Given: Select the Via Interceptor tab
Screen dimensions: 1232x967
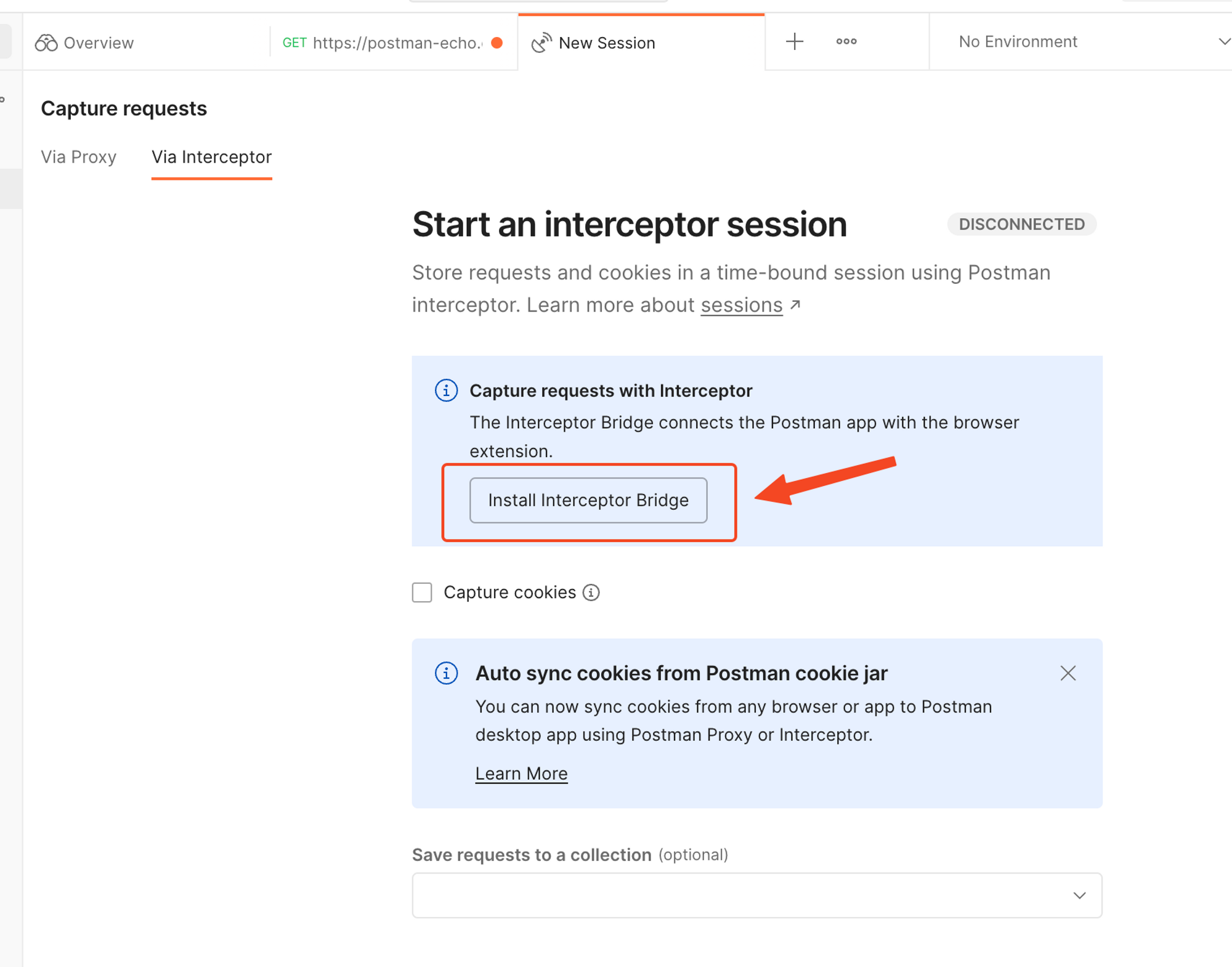Looking at the screenshot, I should point(211,157).
